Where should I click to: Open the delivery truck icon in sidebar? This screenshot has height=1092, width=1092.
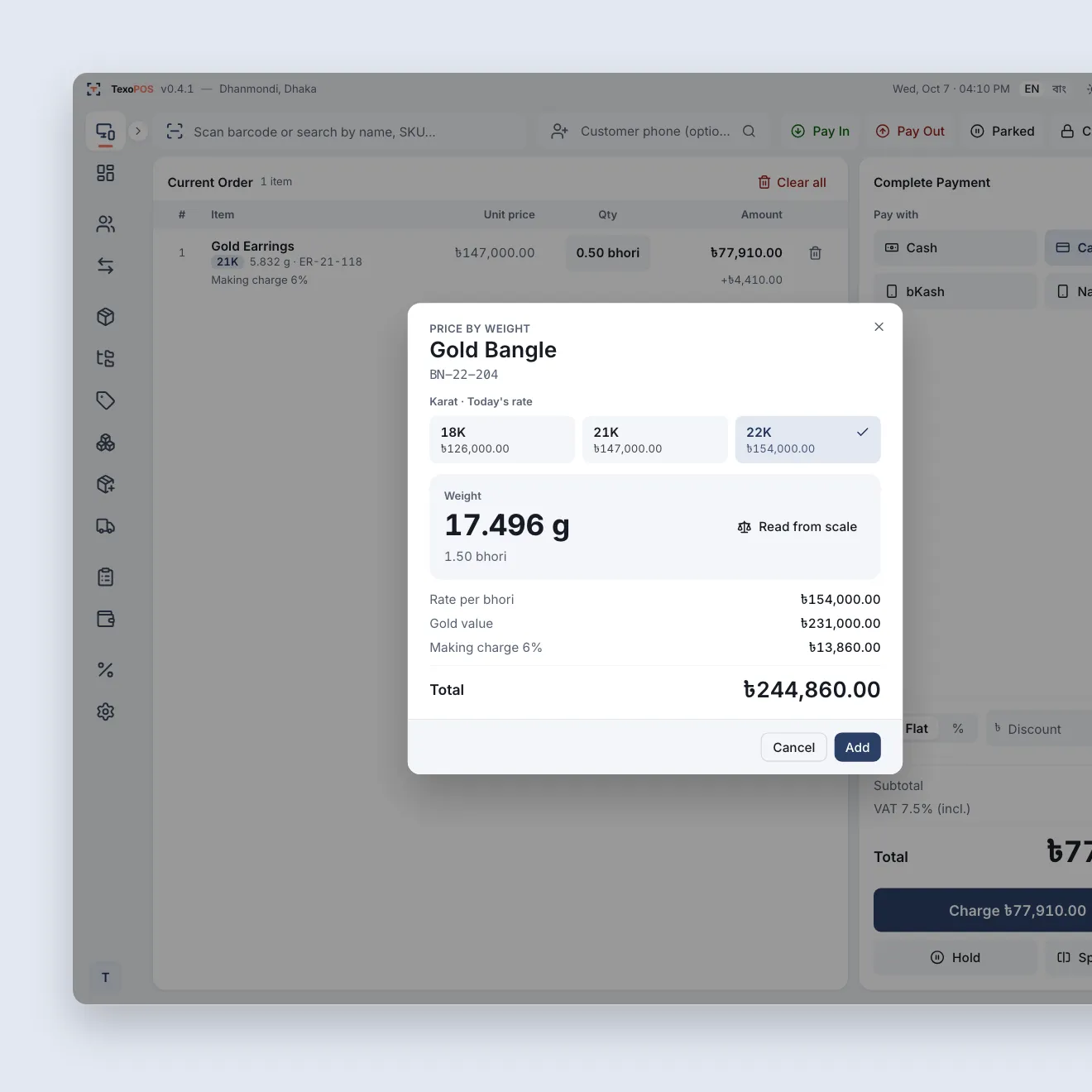105,526
